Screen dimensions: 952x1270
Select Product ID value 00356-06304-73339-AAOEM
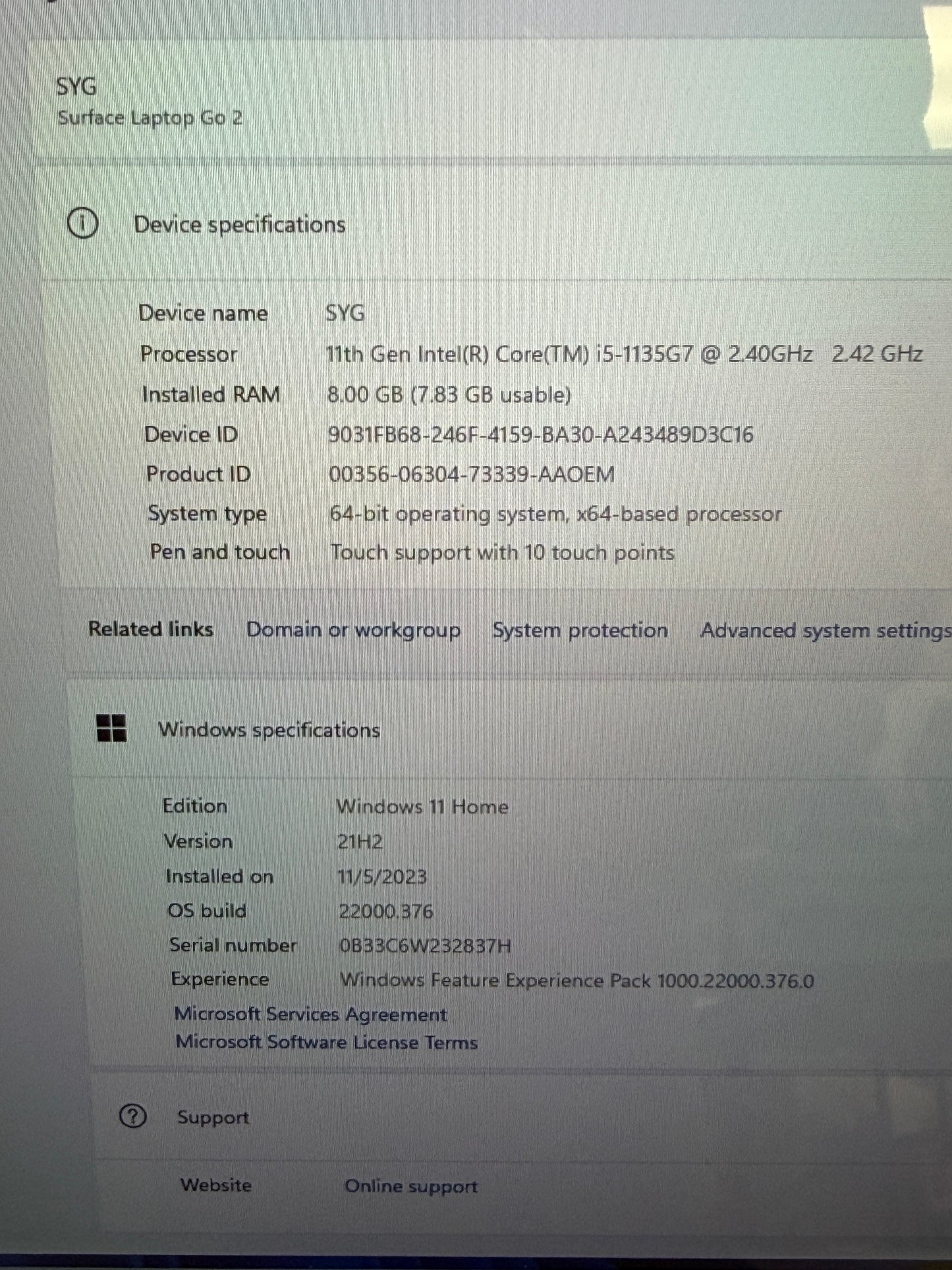point(472,475)
